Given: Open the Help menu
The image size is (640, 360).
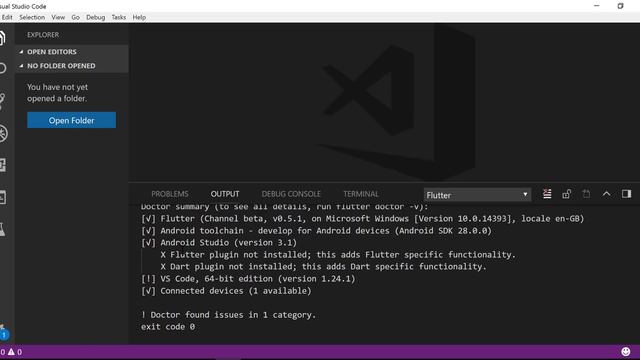Looking at the screenshot, I should pos(139,17).
